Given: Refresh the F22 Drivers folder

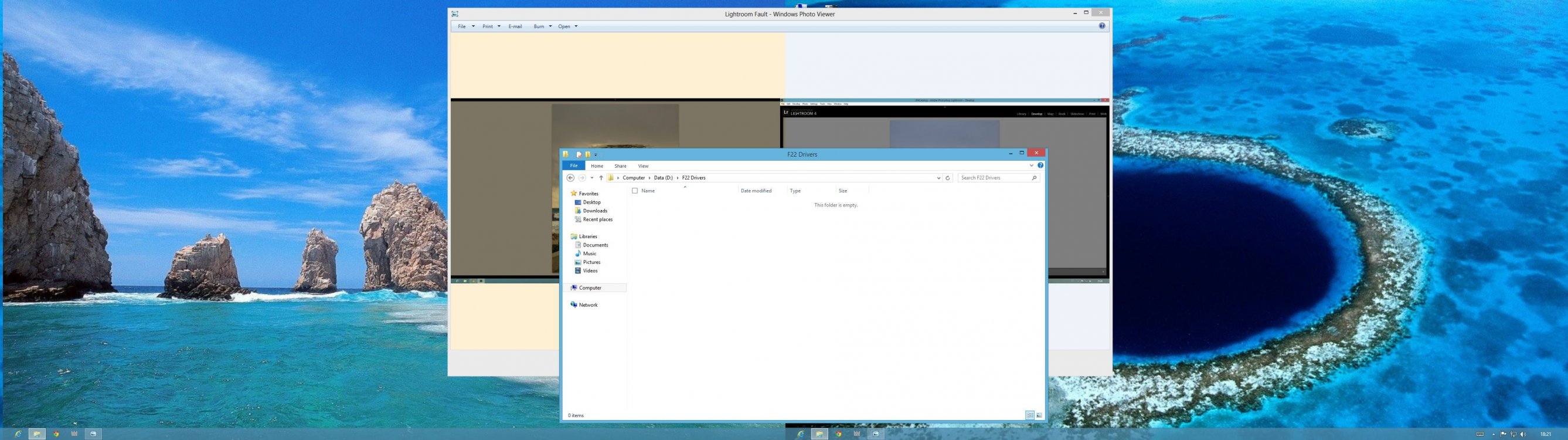Looking at the screenshot, I should (x=948, y=178).
